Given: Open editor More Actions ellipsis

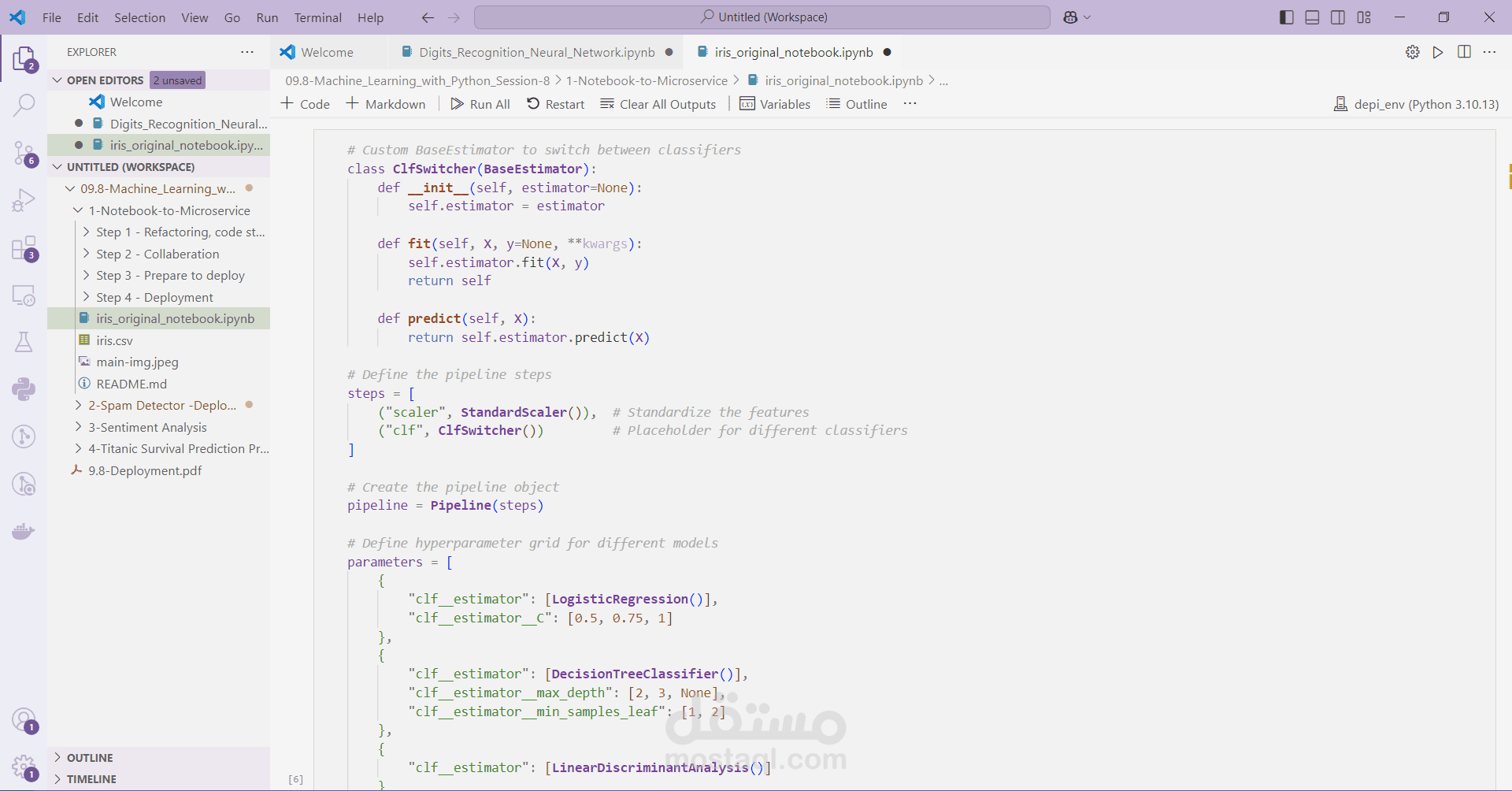Looking at the screenshot, I should (1489, 52).
